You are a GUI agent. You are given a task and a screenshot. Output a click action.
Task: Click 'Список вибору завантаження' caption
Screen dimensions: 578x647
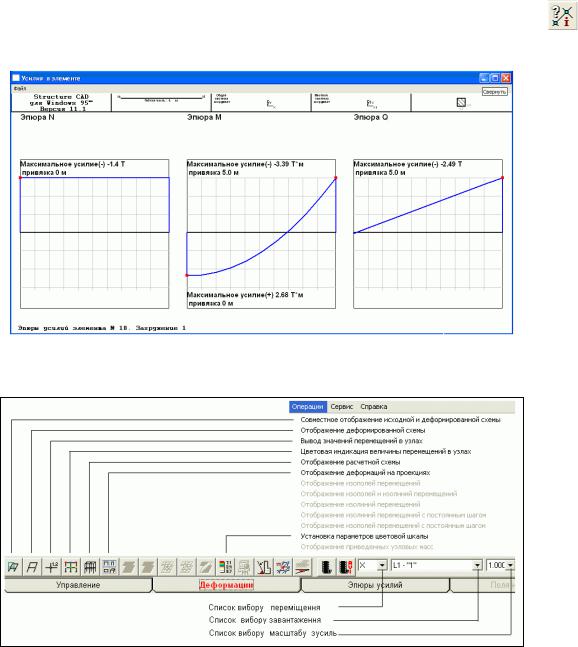(265, 620)
